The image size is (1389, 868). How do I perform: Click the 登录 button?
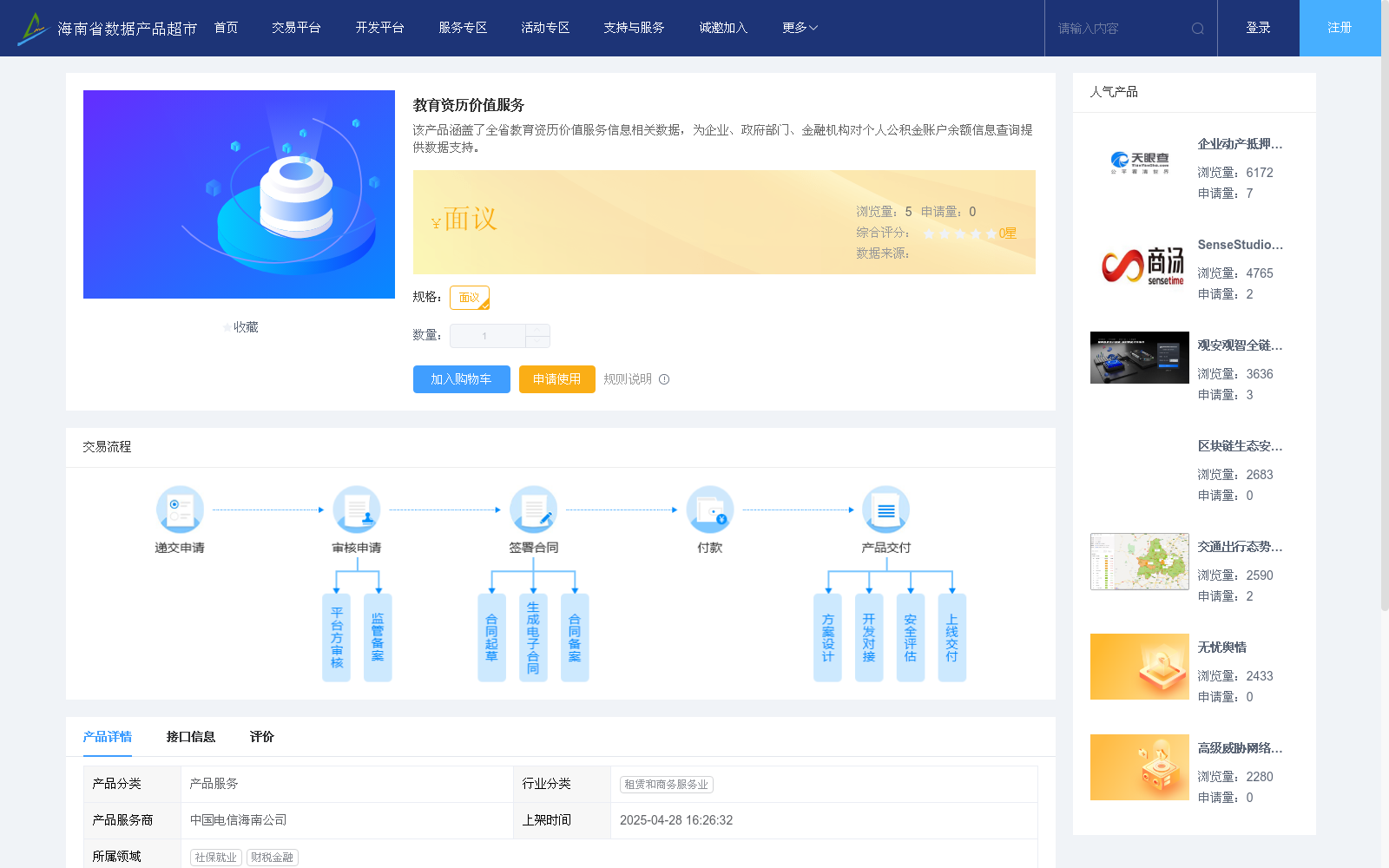[x=1259, y=28]
